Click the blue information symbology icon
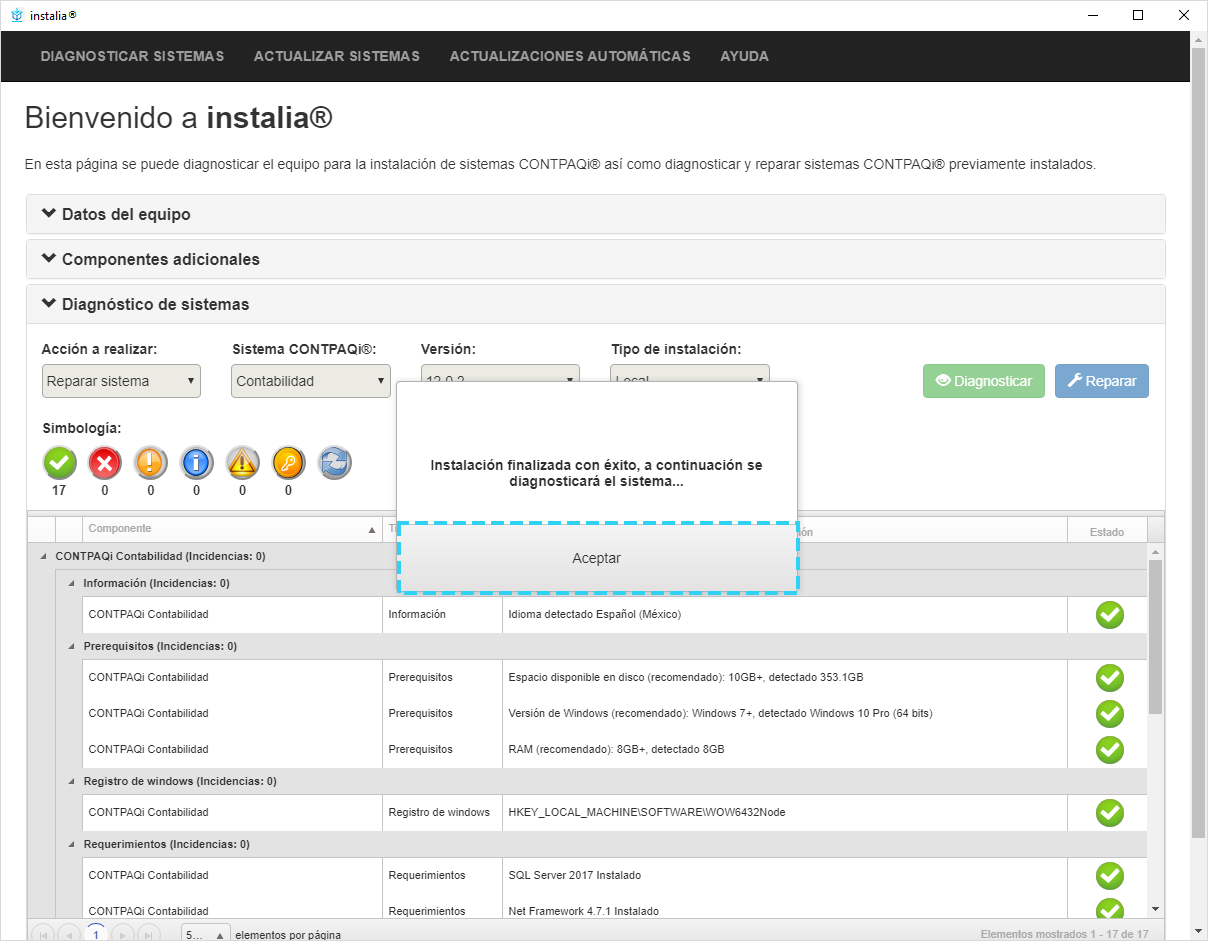 tap(197, 463)
